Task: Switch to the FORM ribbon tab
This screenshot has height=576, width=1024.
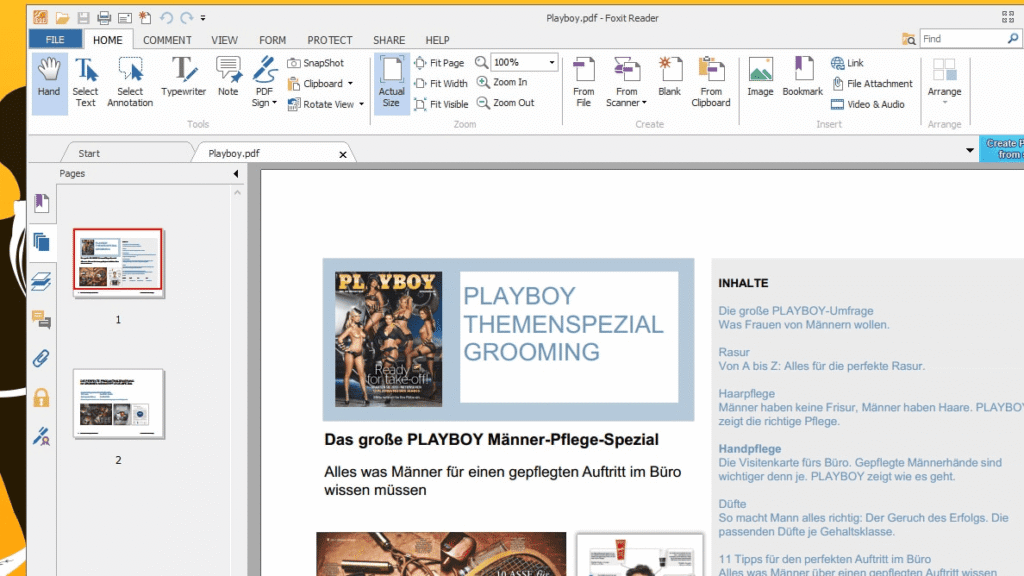Action: pyautogui.click(x=272, y=40)
